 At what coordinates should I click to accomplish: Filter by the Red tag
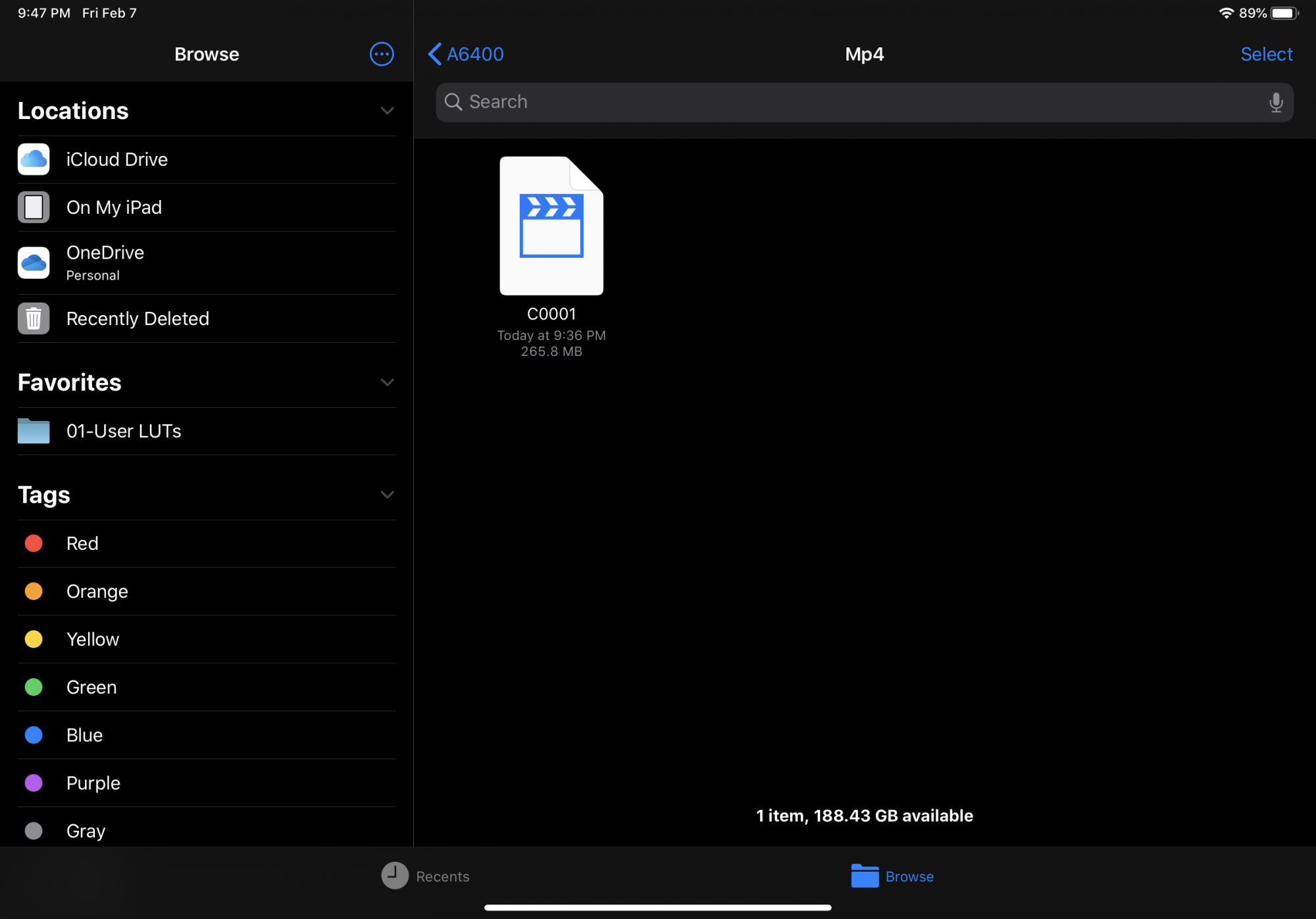(x=82, y=543)
